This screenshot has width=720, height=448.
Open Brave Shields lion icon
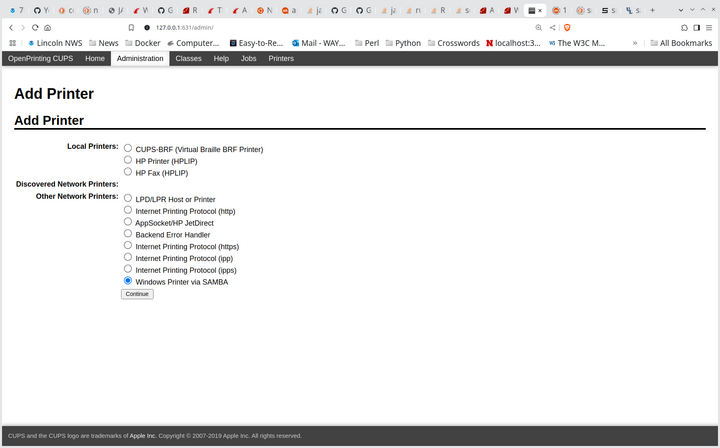point(567,28)
